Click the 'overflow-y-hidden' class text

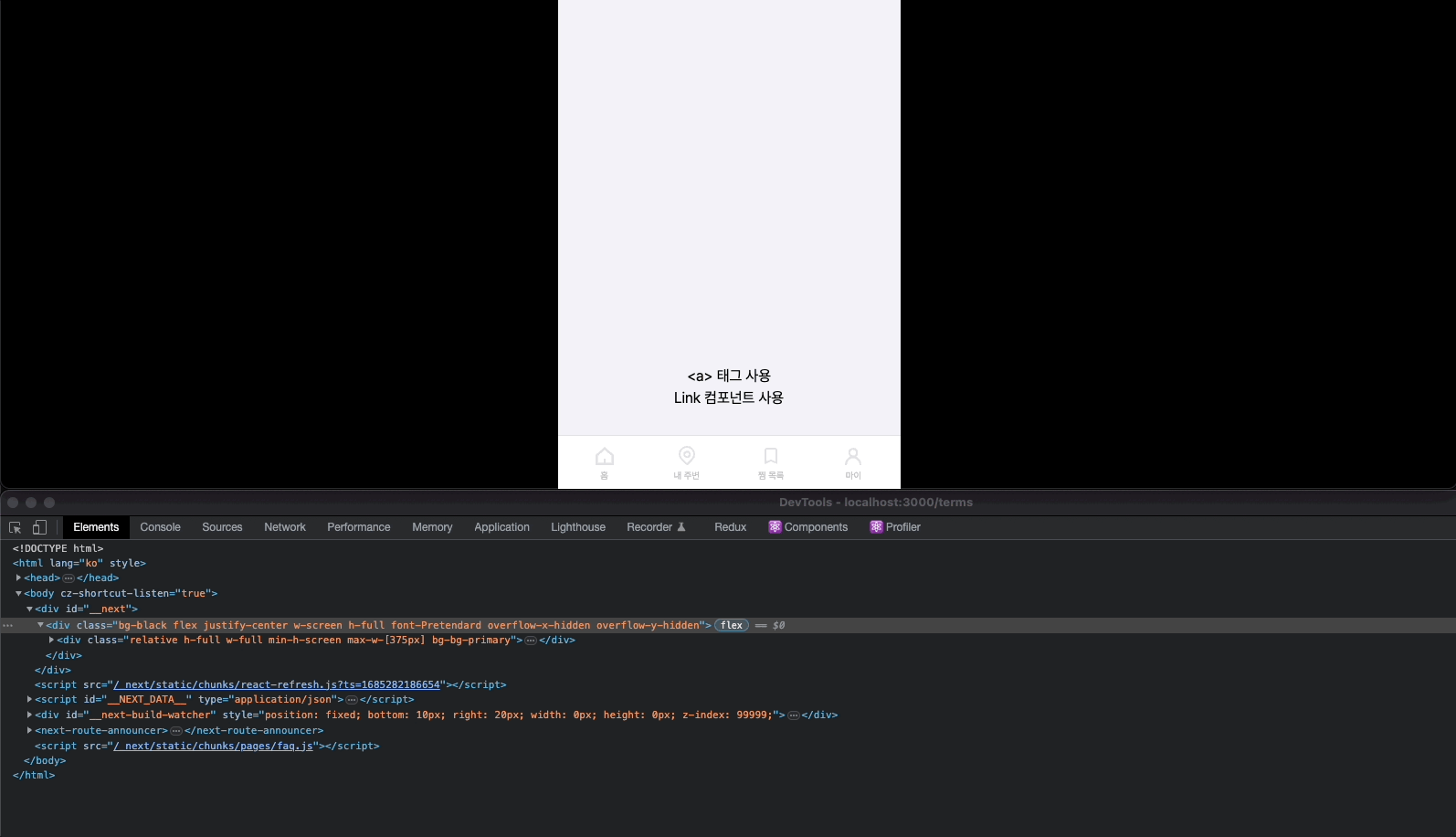pos(648,626)
